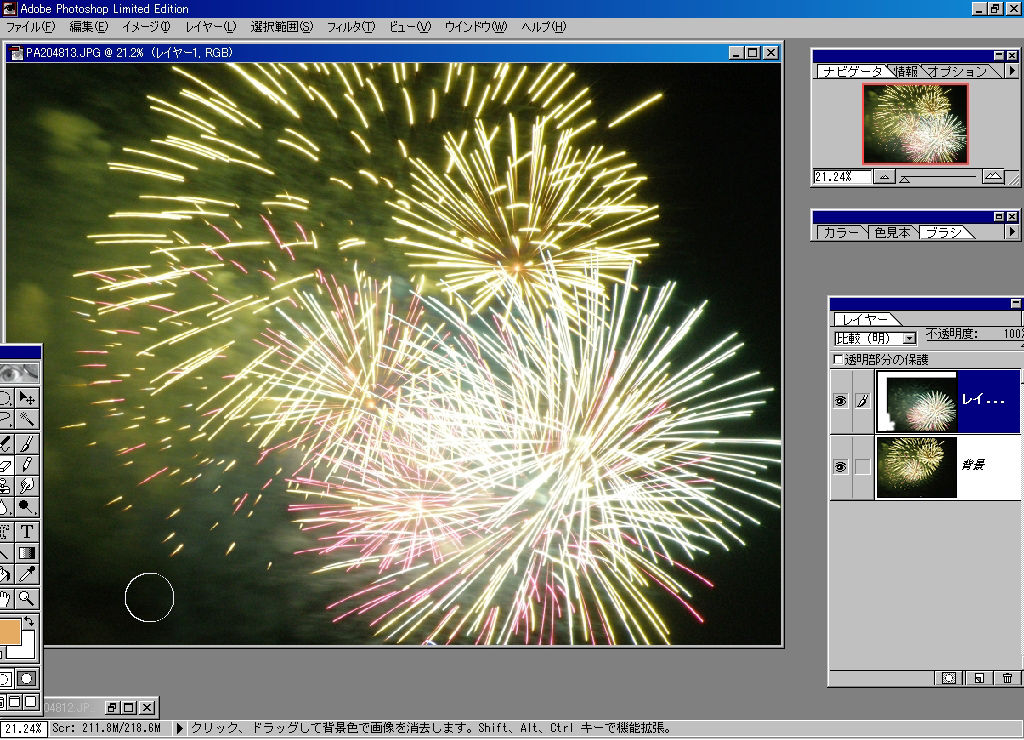Viewport: 1024px width, 740px height.
Task: Maximize the PA204813.JPG document window
Action: coord(752,53)
